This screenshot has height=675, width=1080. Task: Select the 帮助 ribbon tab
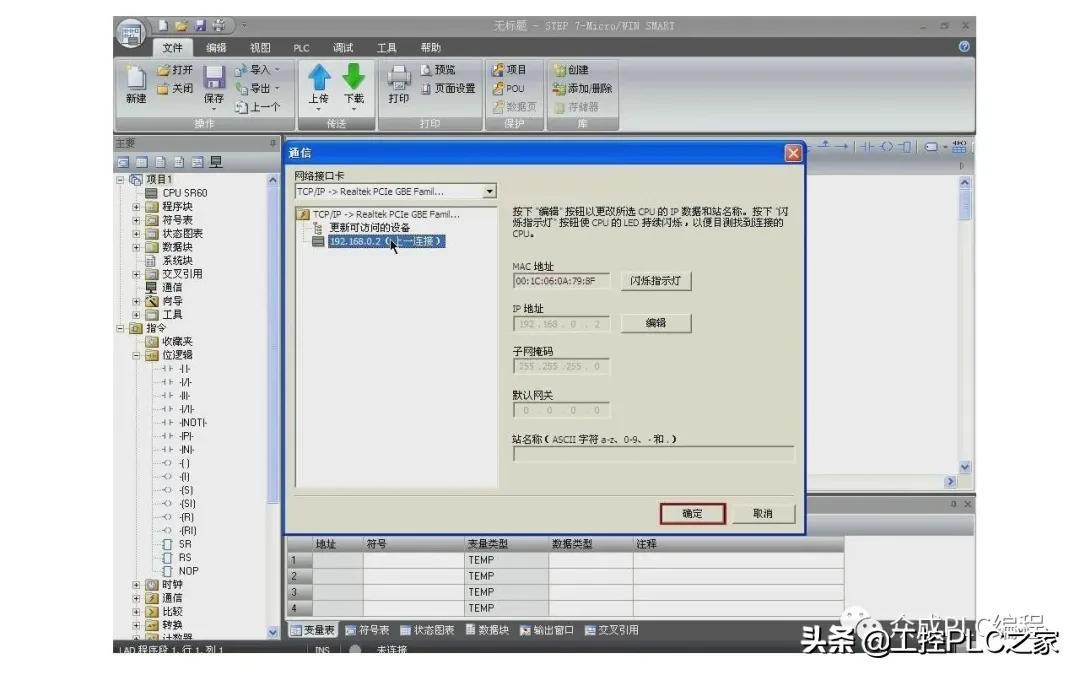click(x=430, y=48)
